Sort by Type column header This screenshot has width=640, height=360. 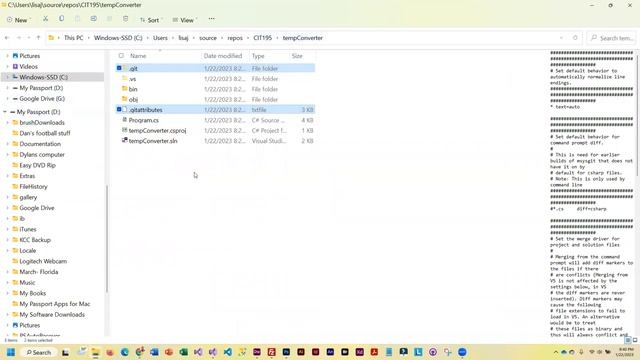point(258,56)
